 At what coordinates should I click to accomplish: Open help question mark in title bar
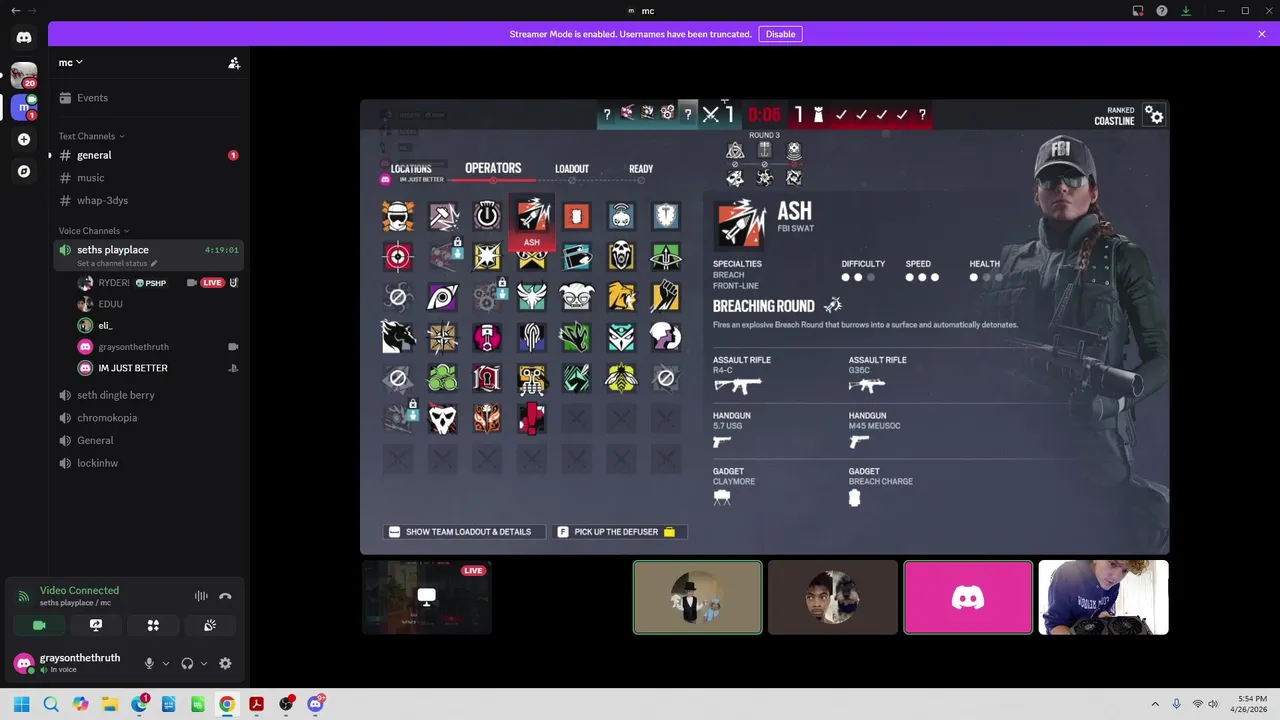tap(1162, 11)
